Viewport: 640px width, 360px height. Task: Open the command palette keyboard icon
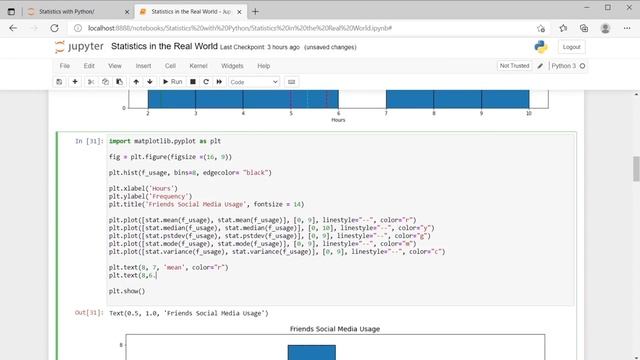coord(291,82)
